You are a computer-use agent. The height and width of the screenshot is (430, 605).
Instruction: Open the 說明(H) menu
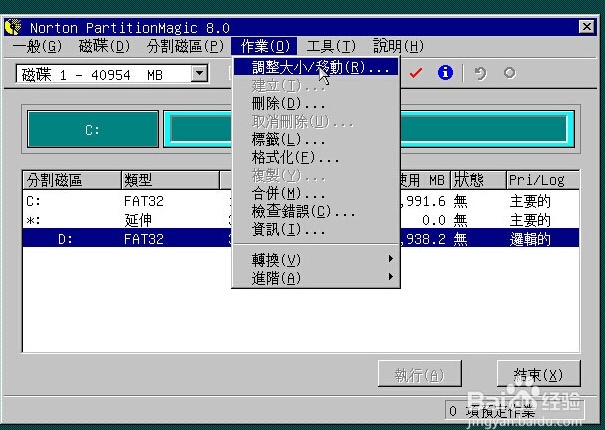point(398,47)
